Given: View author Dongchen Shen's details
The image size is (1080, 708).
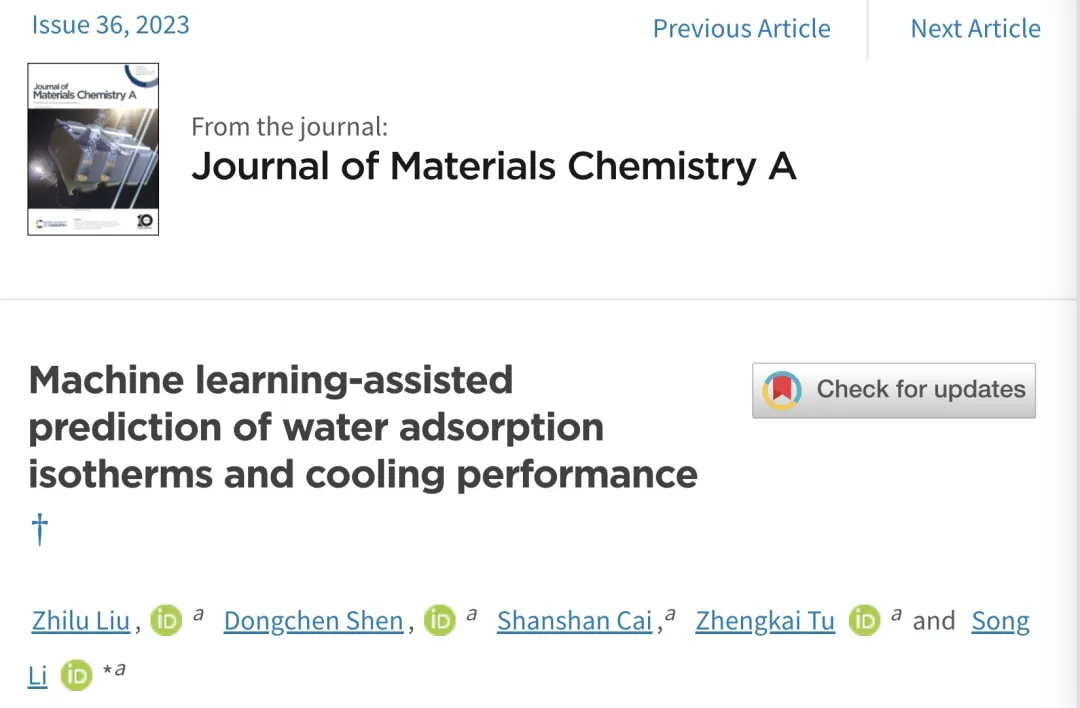Looking at the screenshot, I should point(313,621).
